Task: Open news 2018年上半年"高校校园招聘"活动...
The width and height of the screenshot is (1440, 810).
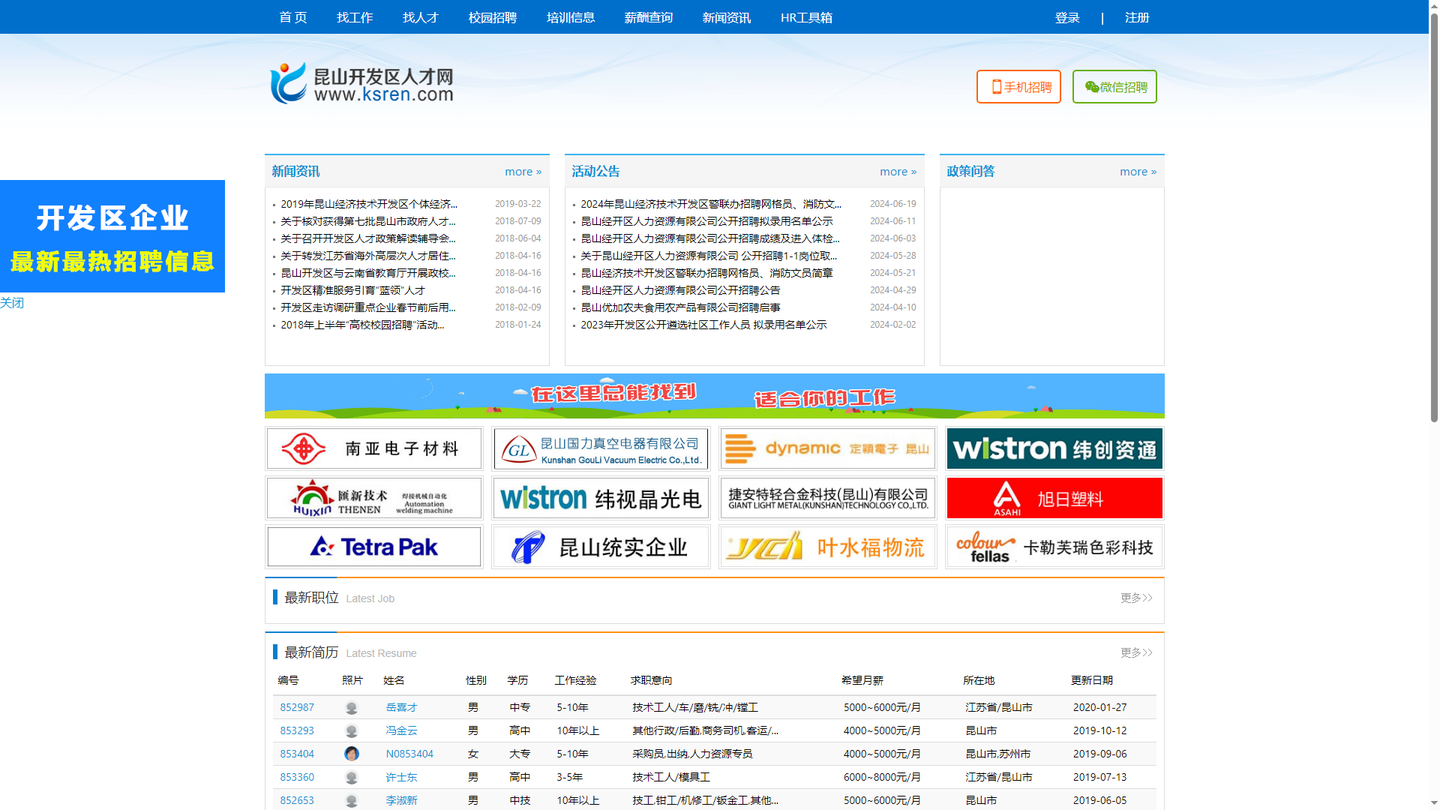Action: pos(362,325)
